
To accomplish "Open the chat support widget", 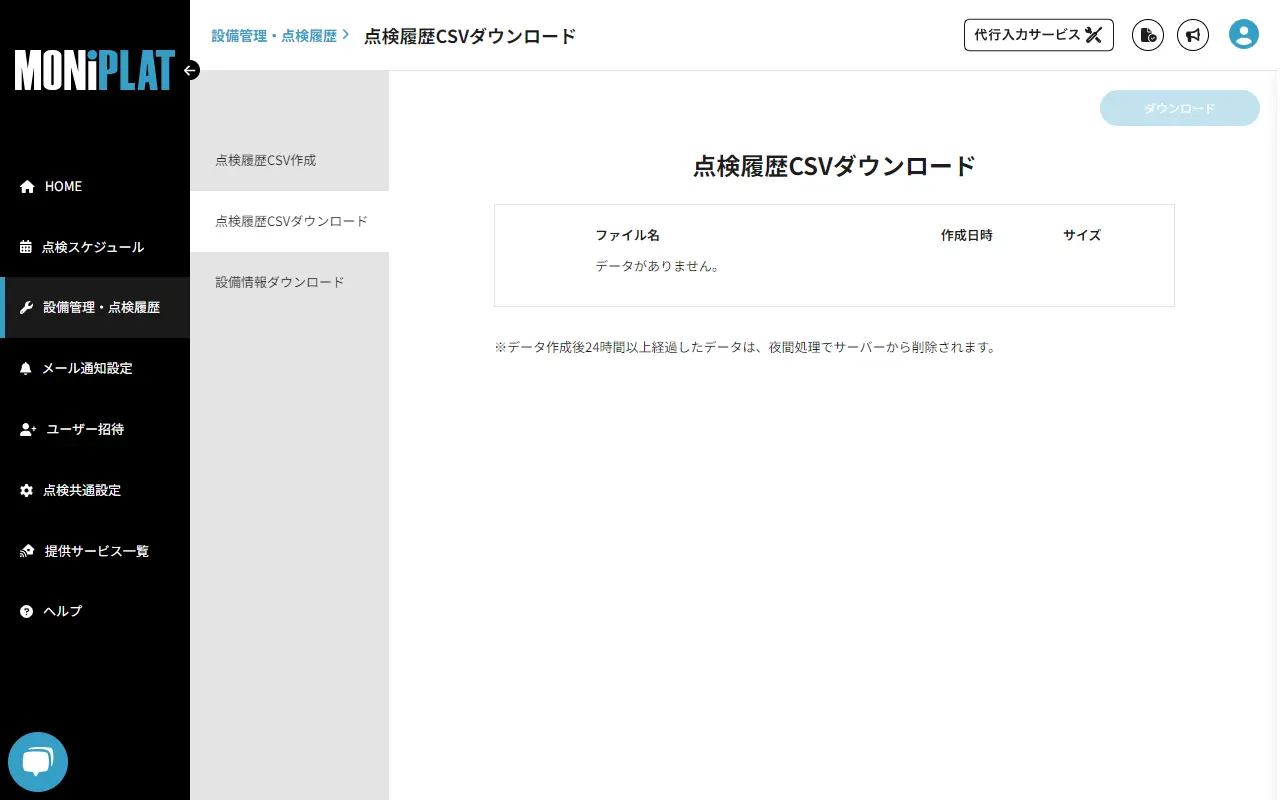I will click(37, 761).
